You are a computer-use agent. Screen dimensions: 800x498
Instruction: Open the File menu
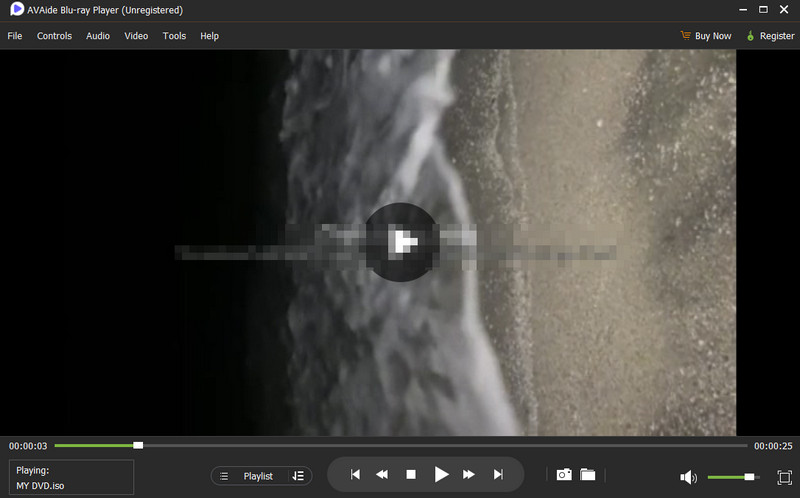tap(15, 36)
